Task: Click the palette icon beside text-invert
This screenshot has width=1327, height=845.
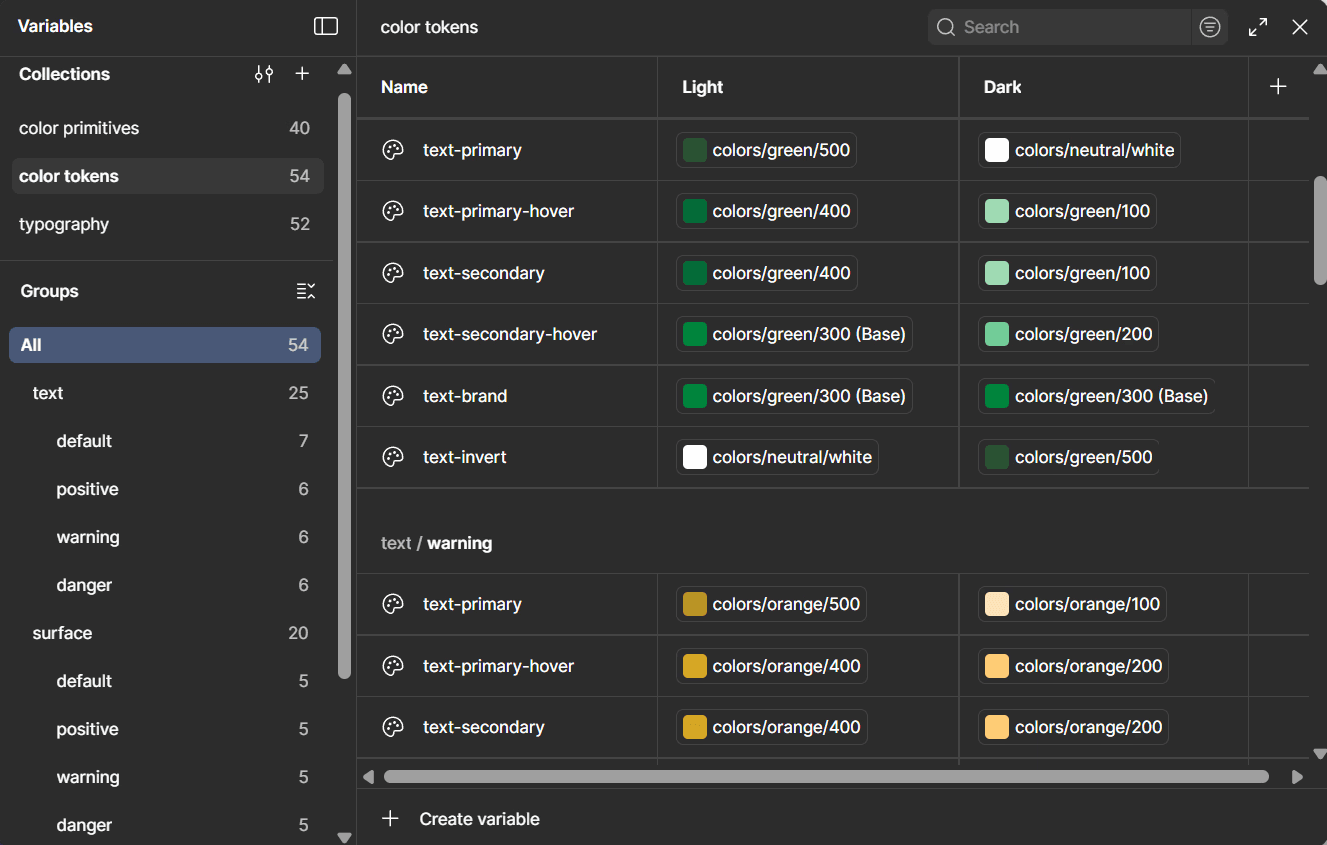Action: [393, 457]
